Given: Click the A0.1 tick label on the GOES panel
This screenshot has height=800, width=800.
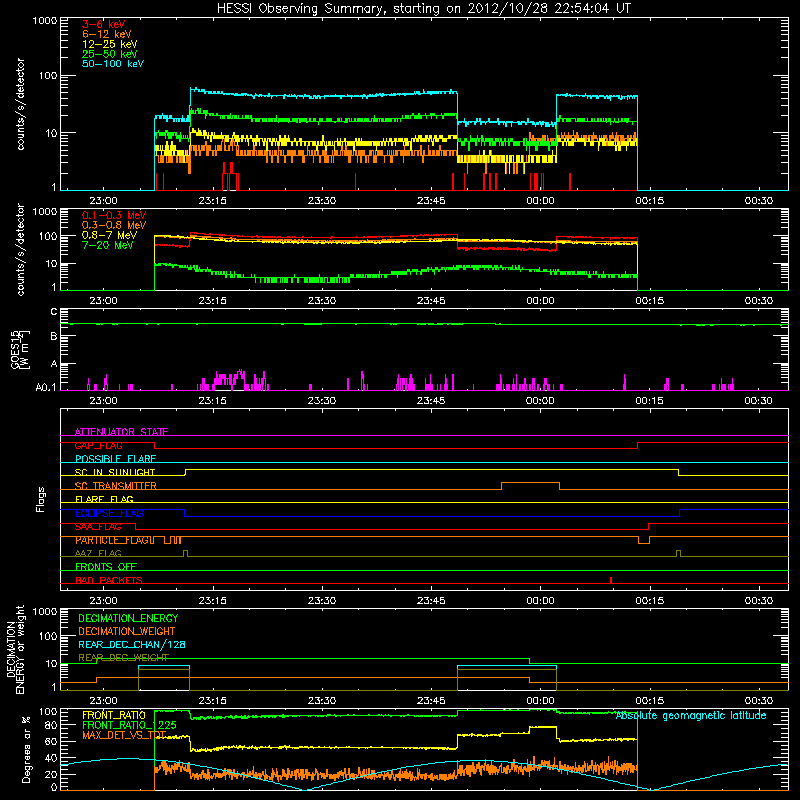Looking at the screenshot, I should point(46,387).
